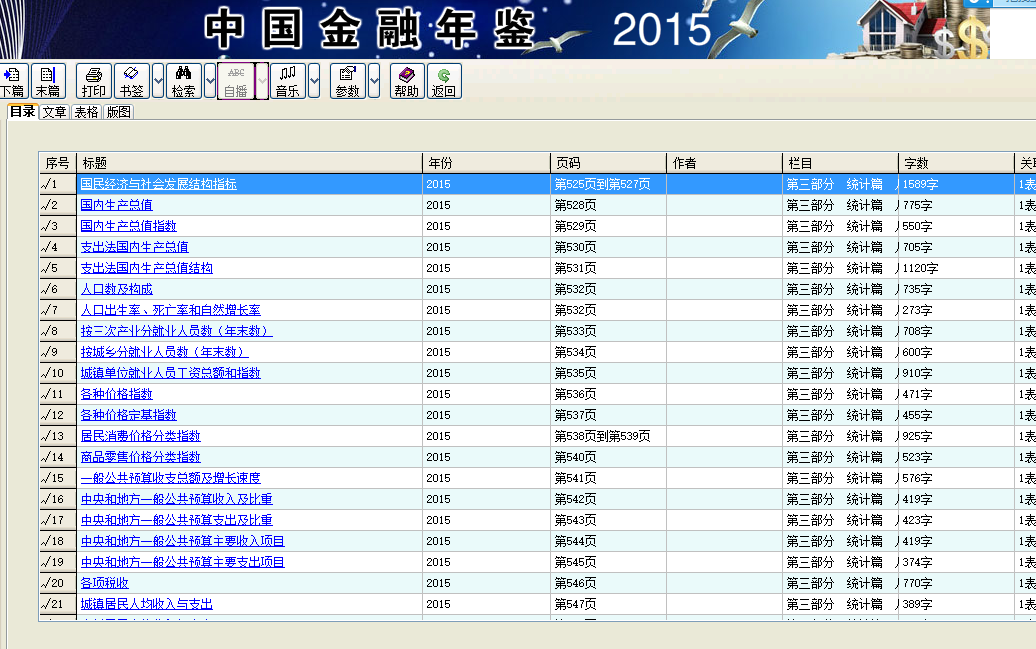Image resolution: width=1036 pixels, height=649 pixels.
Task: Switch to the 目录 tab
Action: (x=22, y=111)
